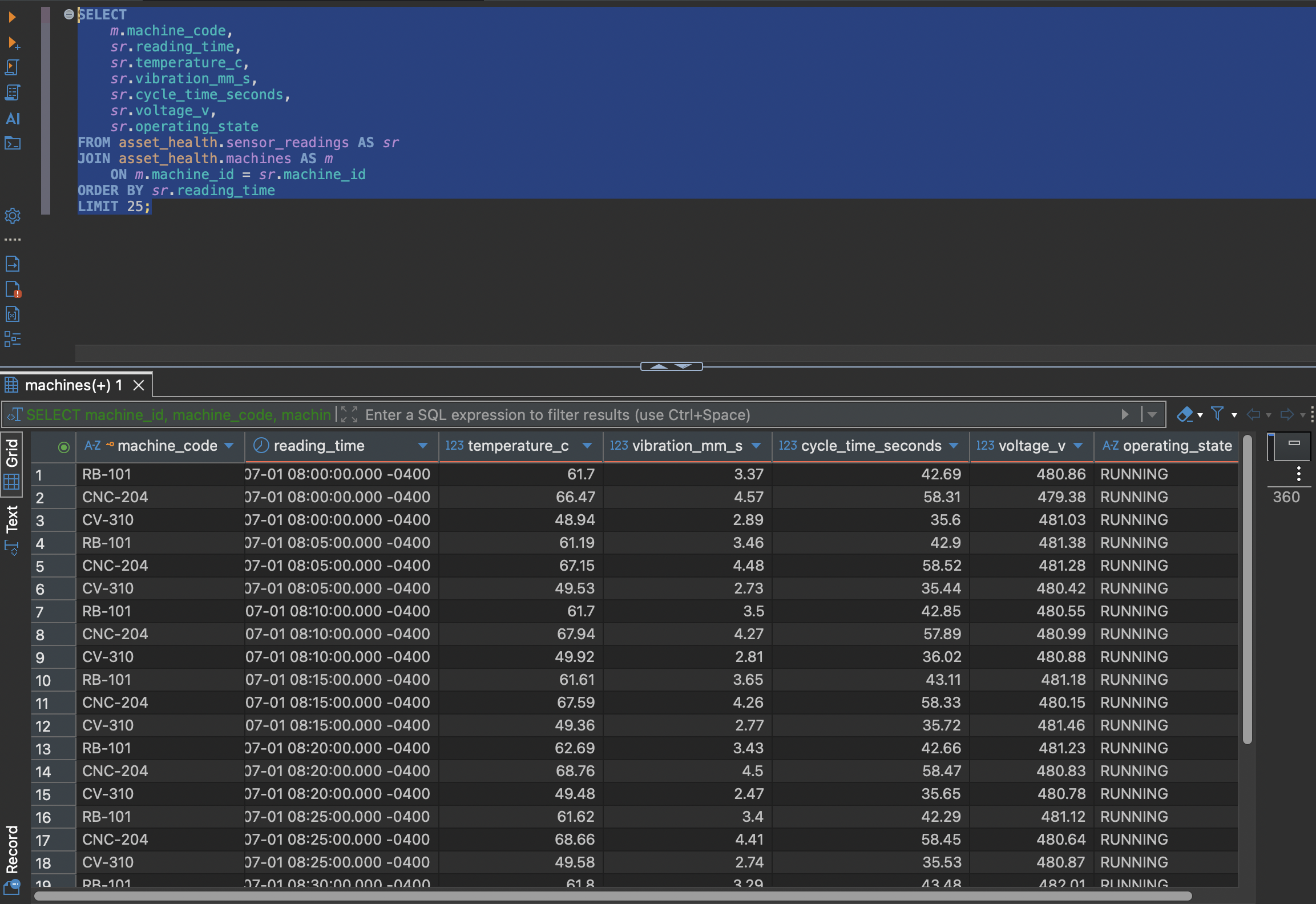1316x904 pixels.
Task: Open editor settings gear icon
Action: point(12,215)
